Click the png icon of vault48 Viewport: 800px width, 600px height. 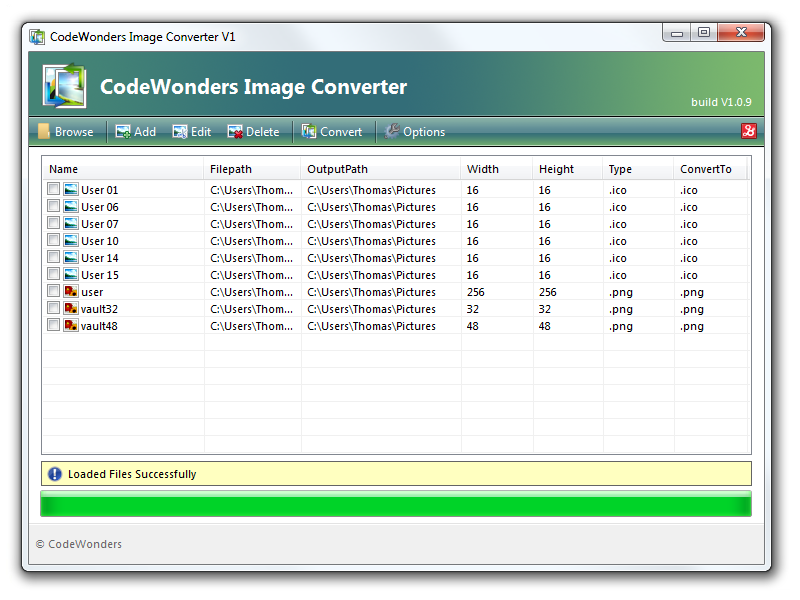(71, 325)
